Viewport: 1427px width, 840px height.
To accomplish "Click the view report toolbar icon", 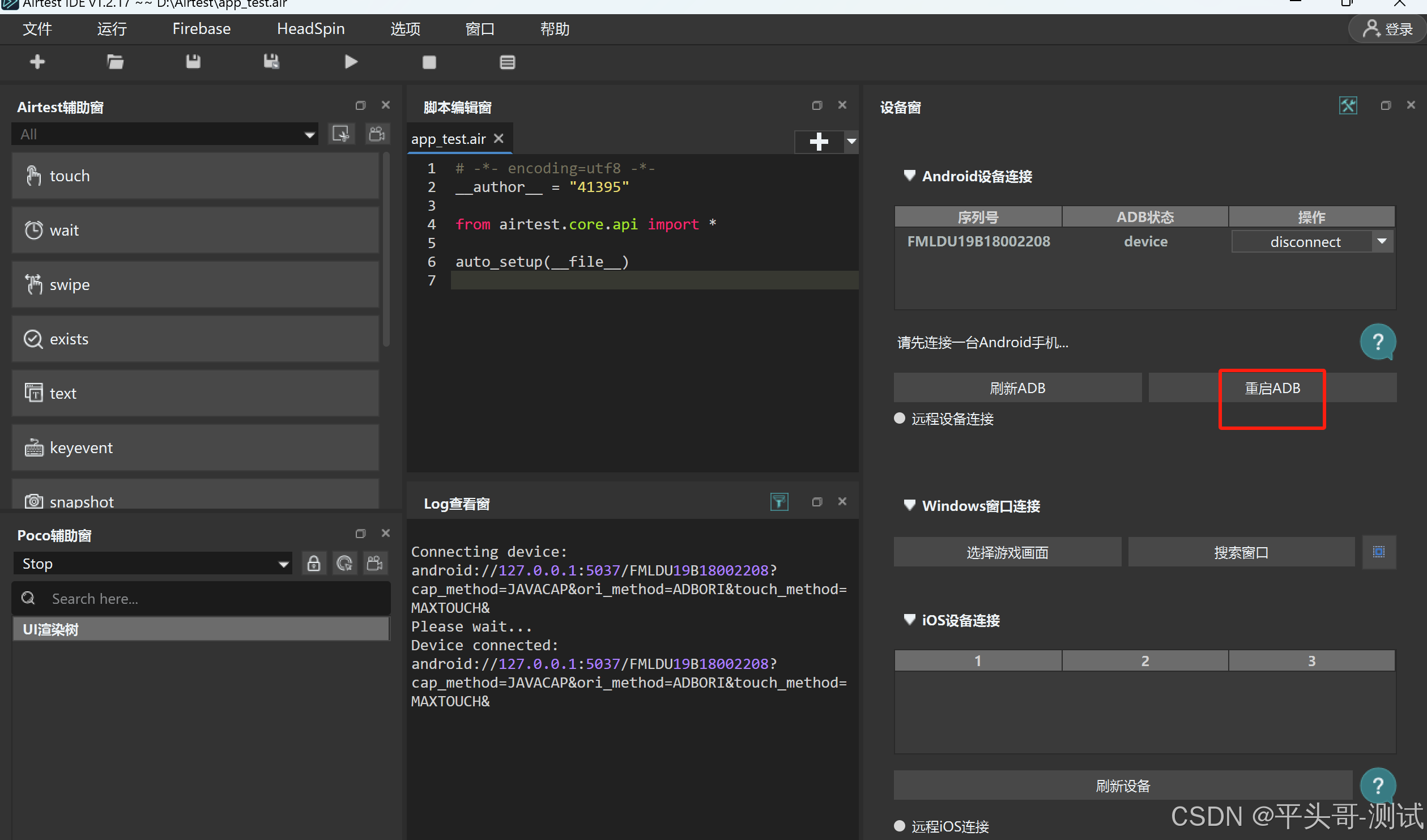I will tap(507, 62).
